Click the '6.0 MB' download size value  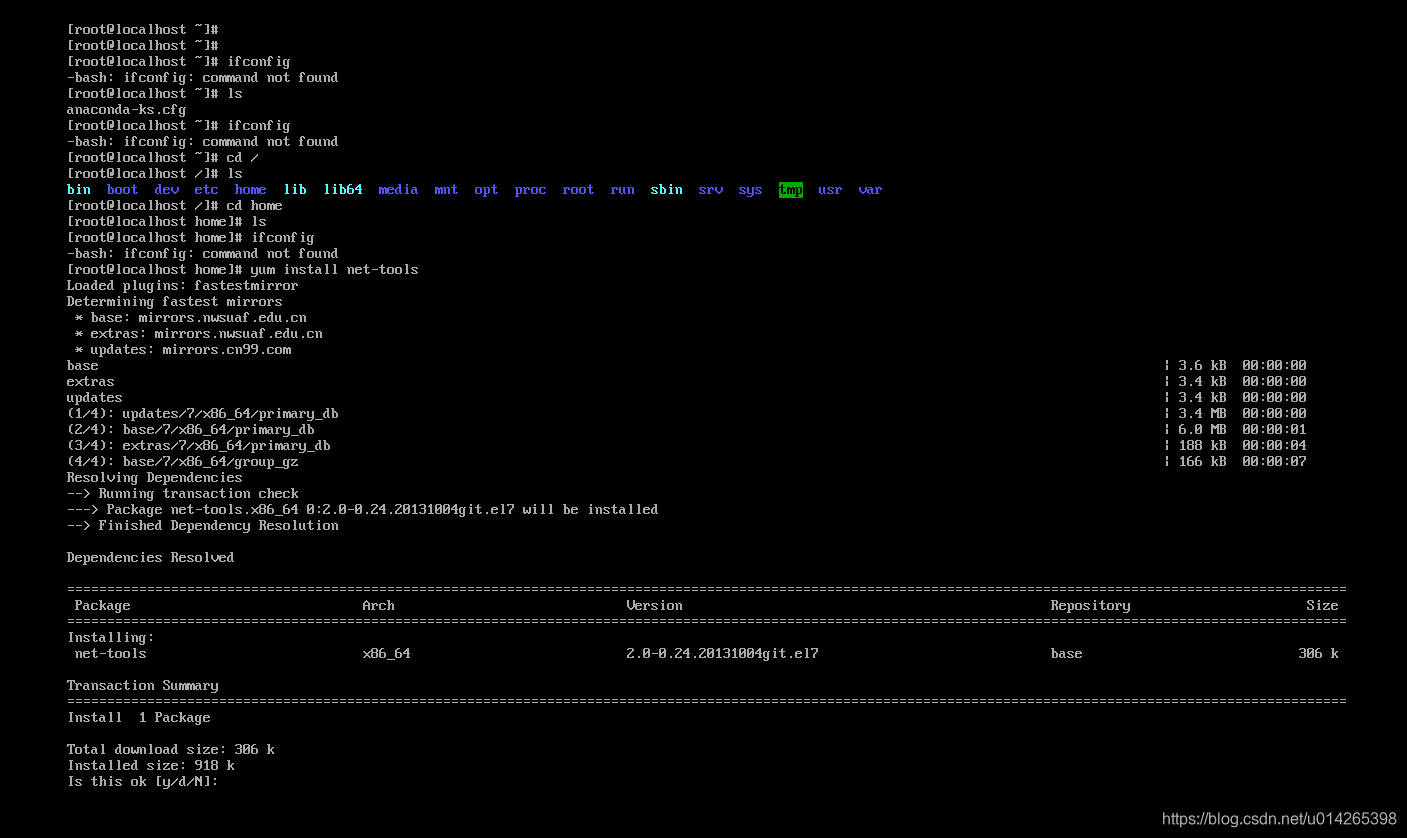pyautogui.click(x=1203, y=430)
